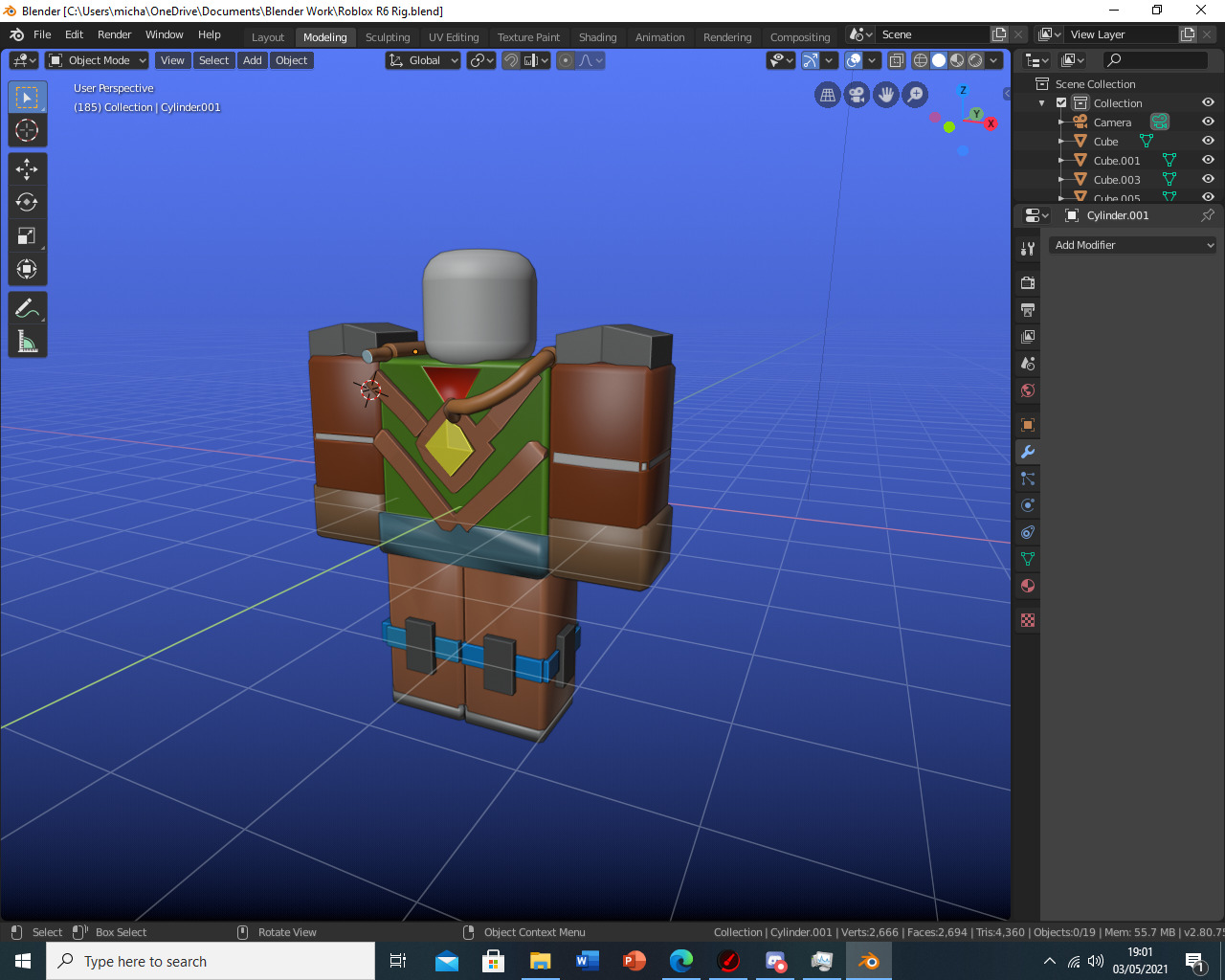Open Material properties tab
Screen dimensions: 1225x980
1028,586
